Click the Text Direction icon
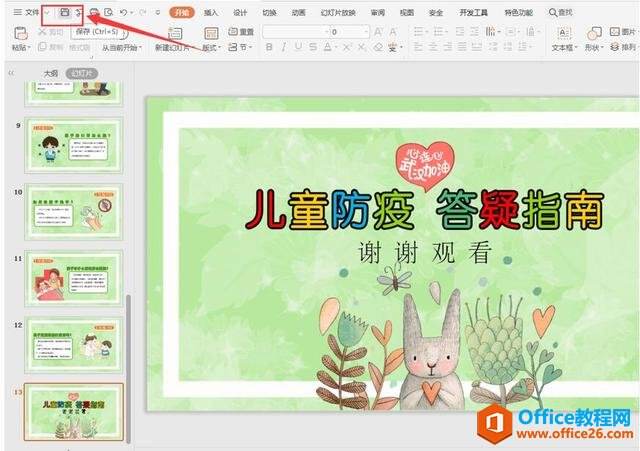640x451 pixels. tap(491, 31)
